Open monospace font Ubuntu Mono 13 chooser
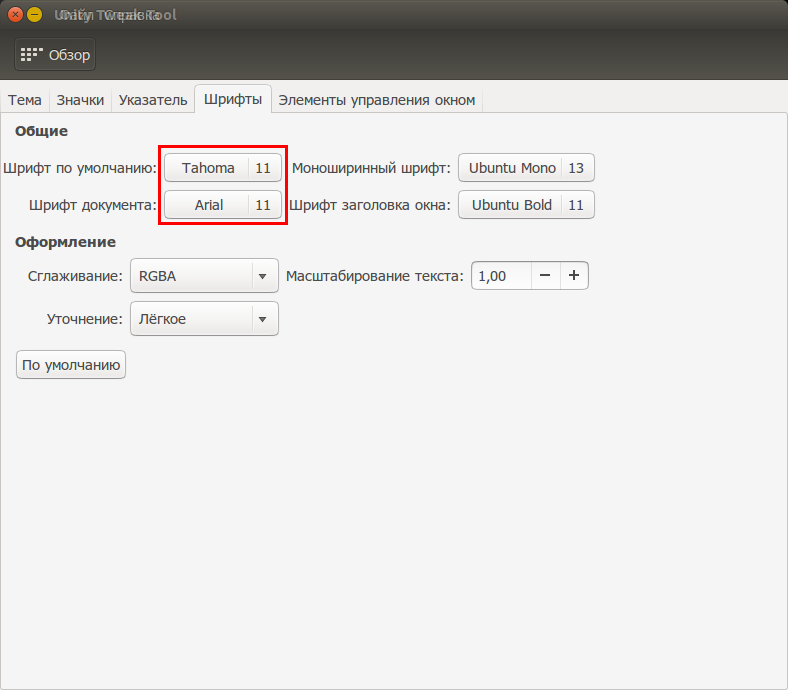The width and height of the screenshot is (788, 690). click(x=526, y=168)
